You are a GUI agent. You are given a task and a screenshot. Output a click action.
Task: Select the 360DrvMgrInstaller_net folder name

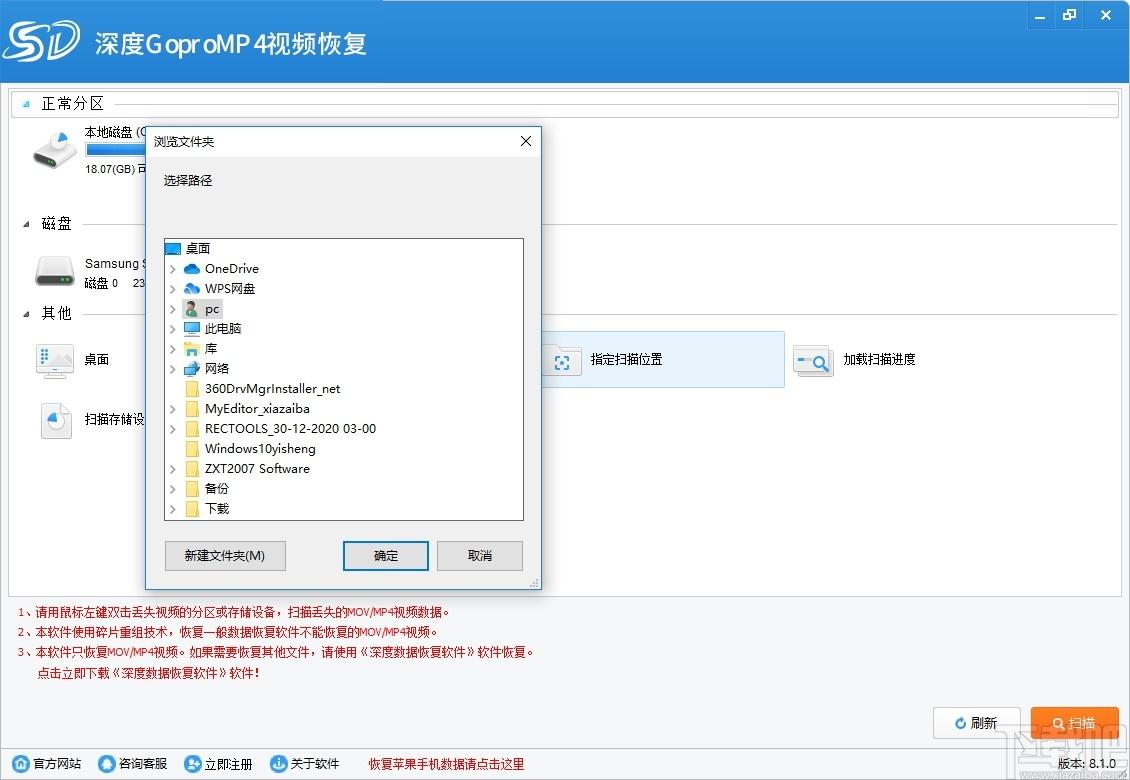tap(272, 389)
